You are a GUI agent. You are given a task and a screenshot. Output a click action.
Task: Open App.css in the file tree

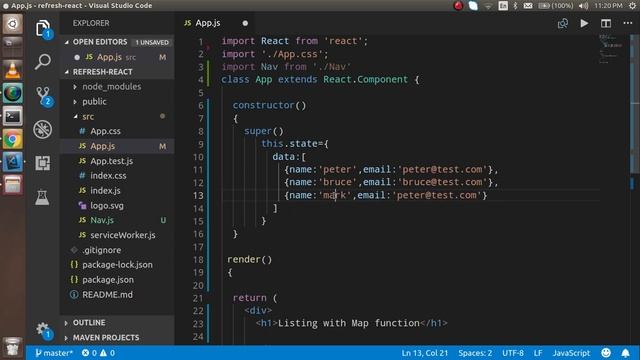tap(105, 131)
